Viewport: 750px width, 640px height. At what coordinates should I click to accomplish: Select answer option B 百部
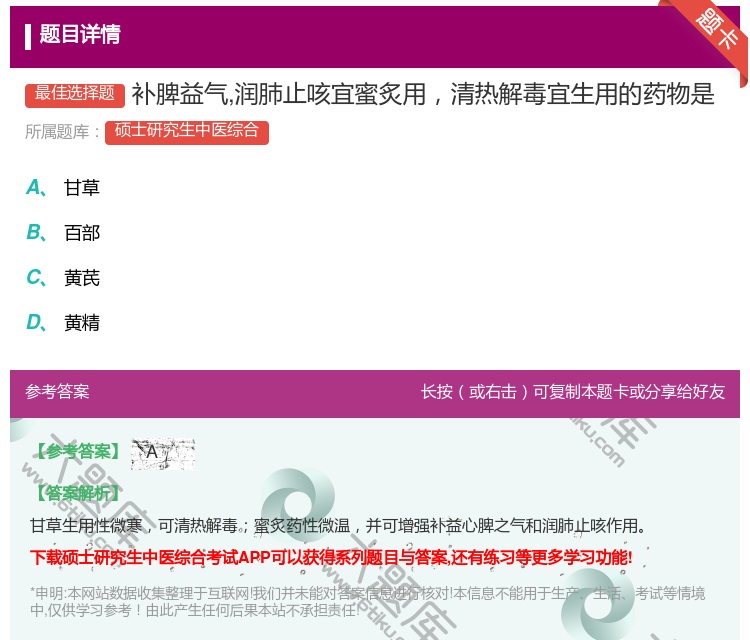tap(63, 232)
